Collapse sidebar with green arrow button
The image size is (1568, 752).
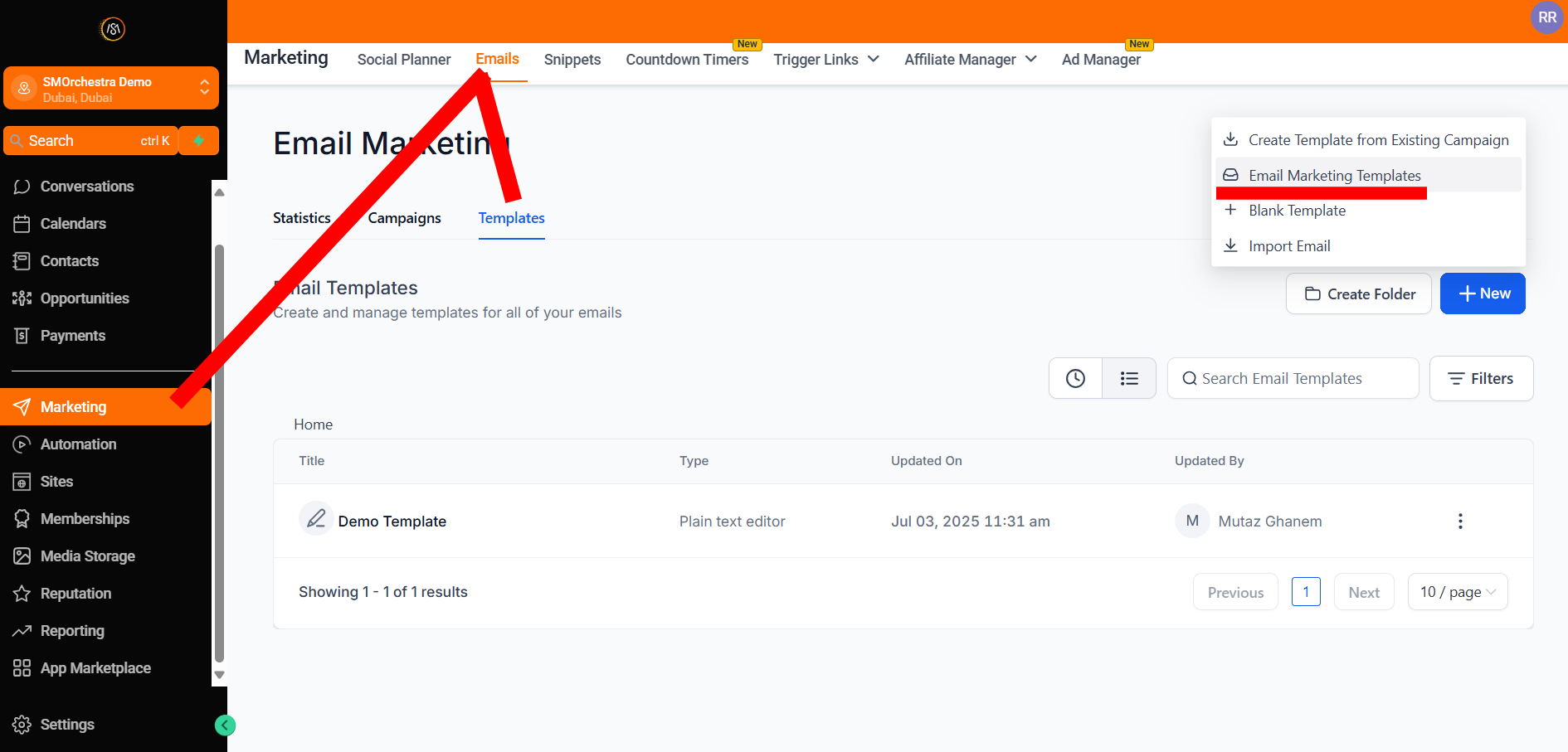click(225, 725)
